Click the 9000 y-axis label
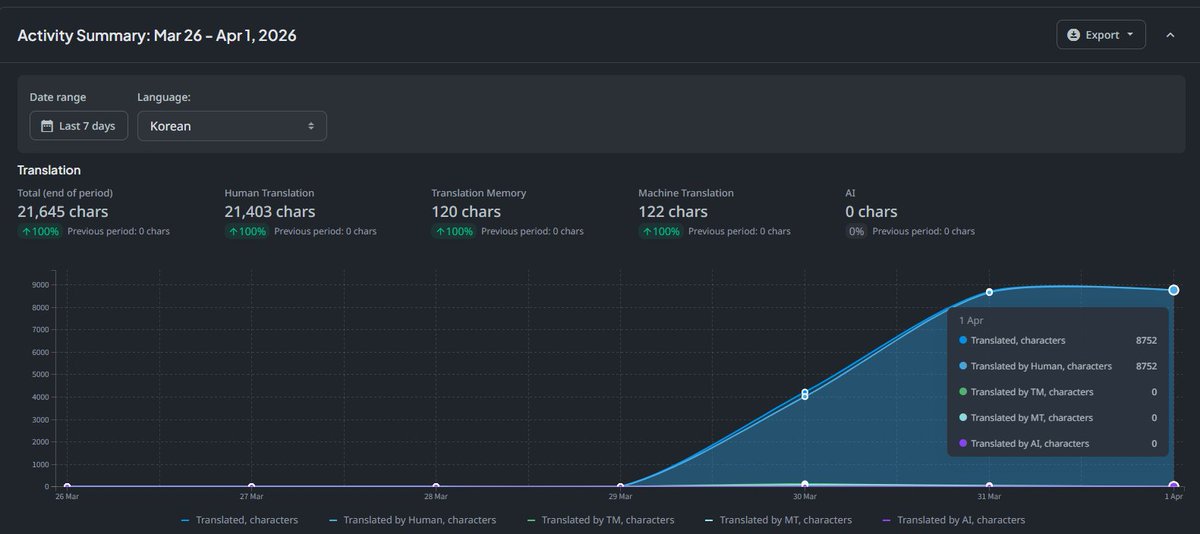 (x=40, y=285)
